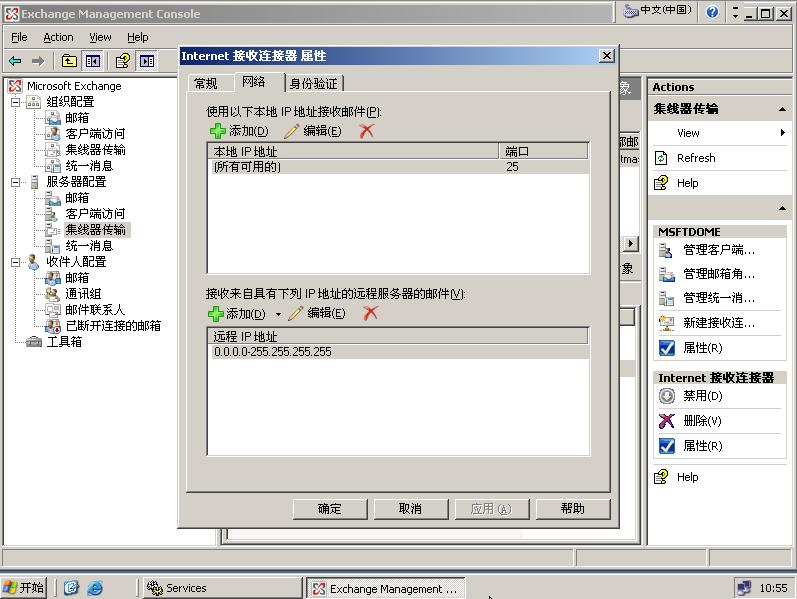Screen dimensions: 797x599
Task: Collapse the 组织配置 tree node
Action: tap(16, 102)
